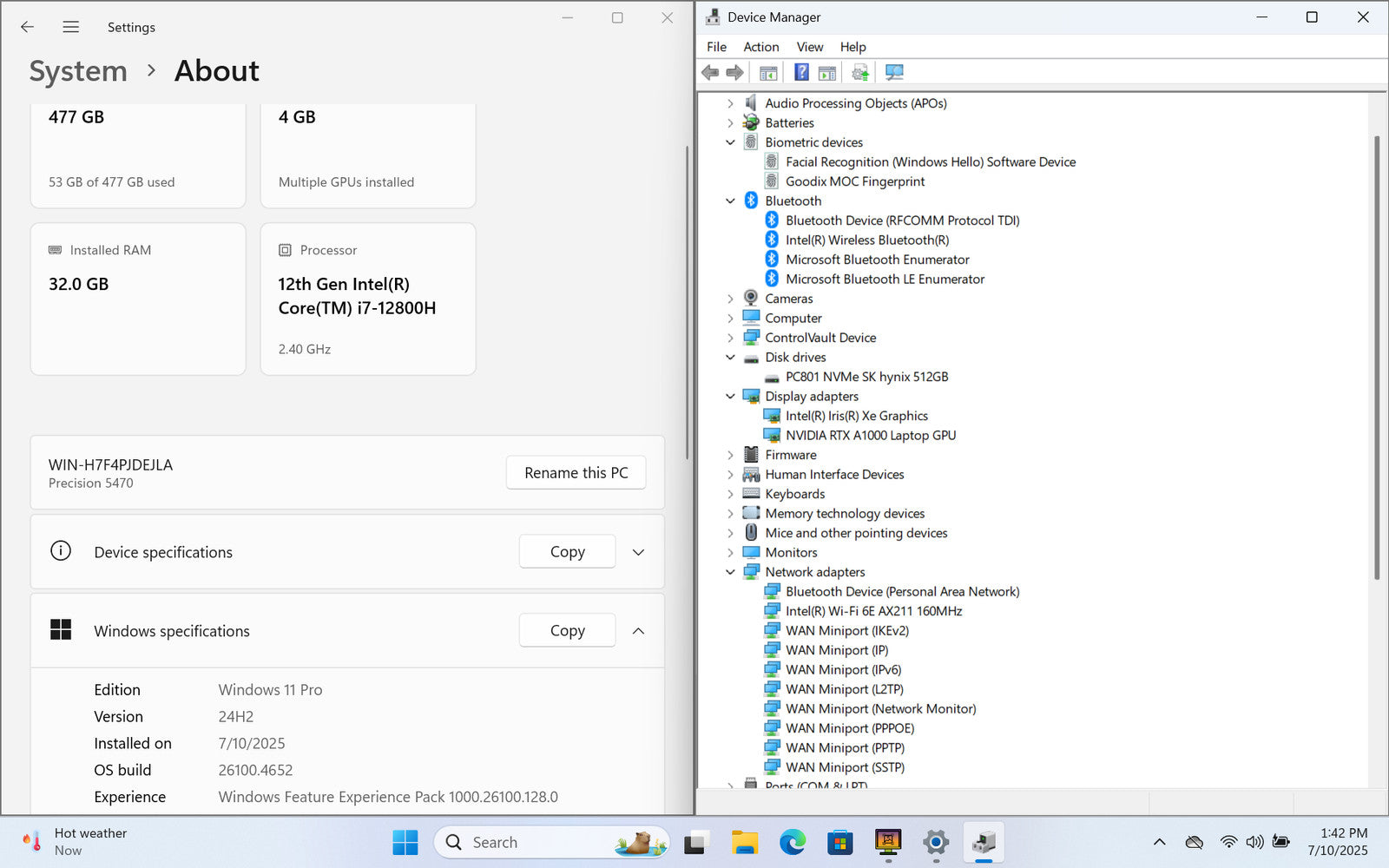
Task: Expand the Monitors category
Action: [x=730, y=553]
